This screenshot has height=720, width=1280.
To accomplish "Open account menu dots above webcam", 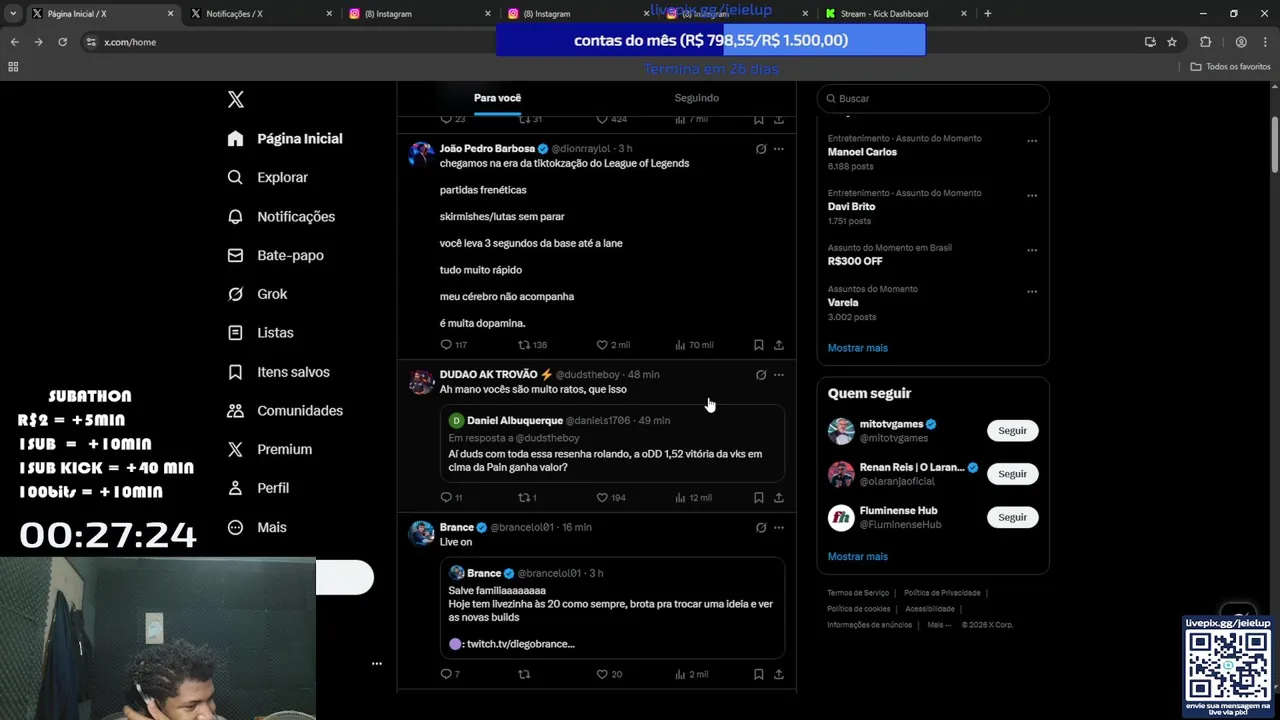I will (377, 663).
